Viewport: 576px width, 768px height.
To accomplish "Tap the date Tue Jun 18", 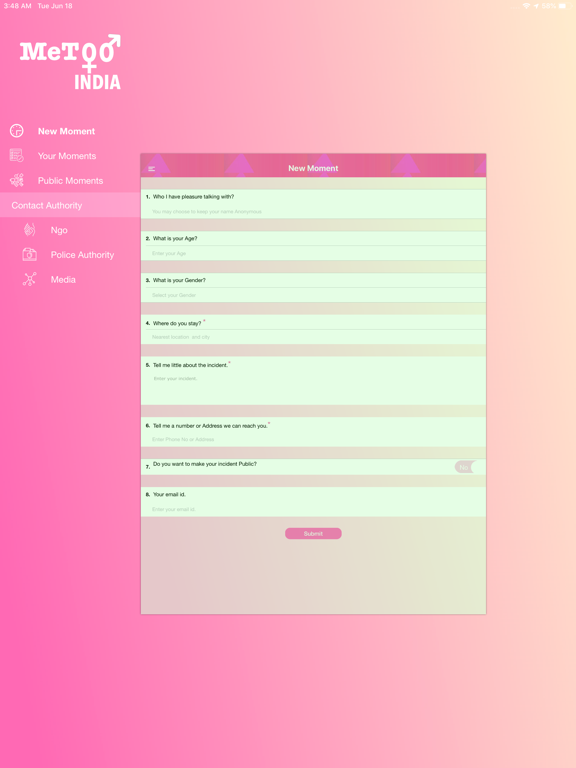I will point(55,6).
